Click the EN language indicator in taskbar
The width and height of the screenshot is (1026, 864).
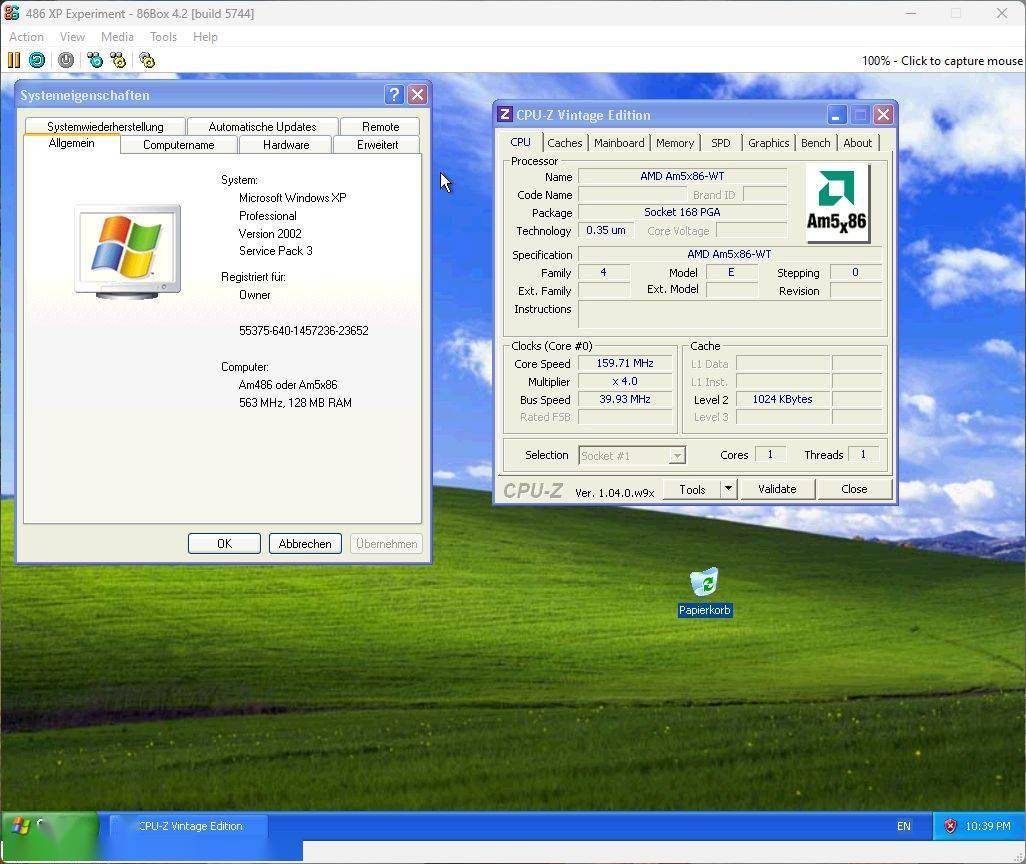[904, 826]
